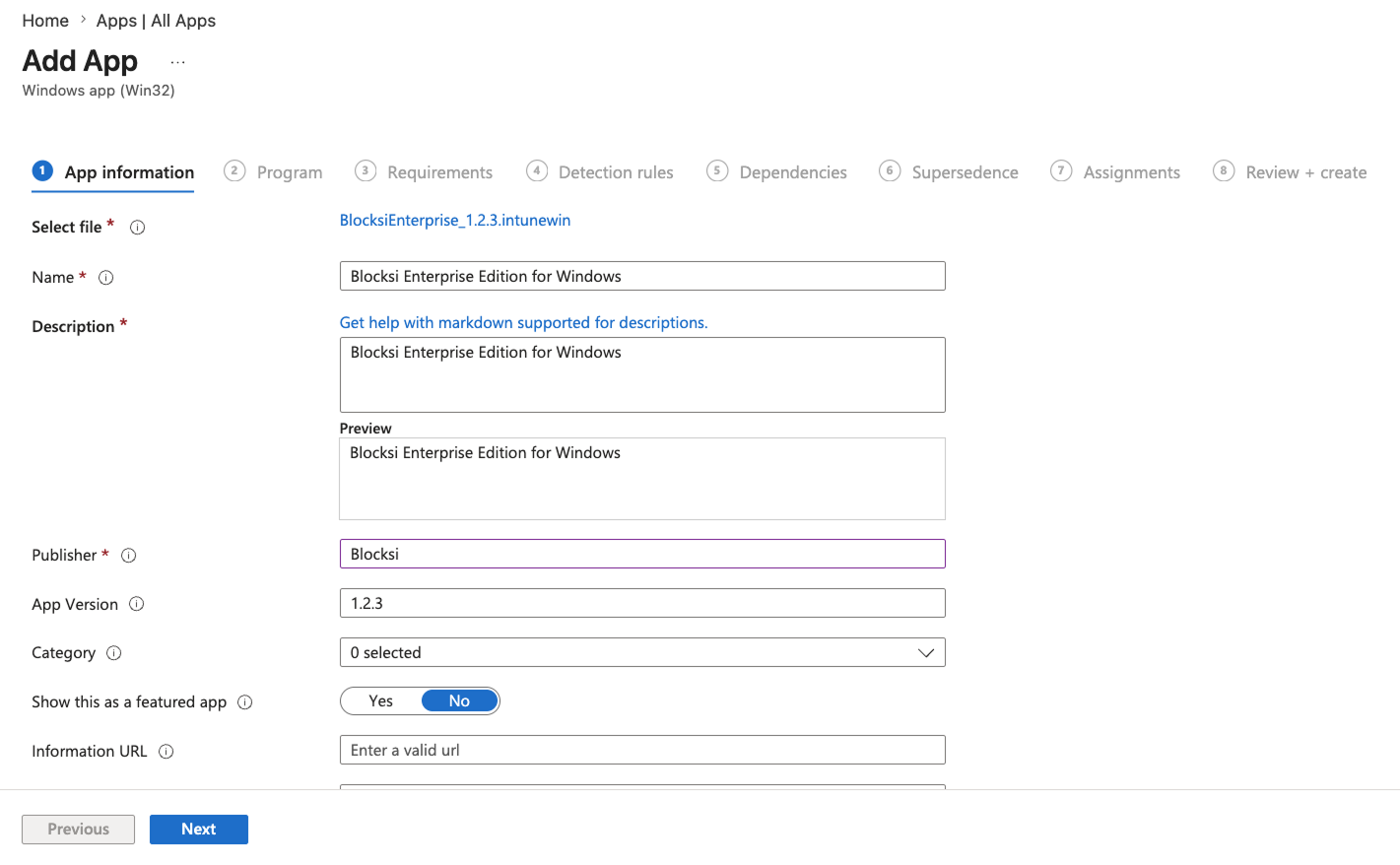Go to Home breadcrumb
Viewport: 1400px width, 865px height.
pos(45,21)
